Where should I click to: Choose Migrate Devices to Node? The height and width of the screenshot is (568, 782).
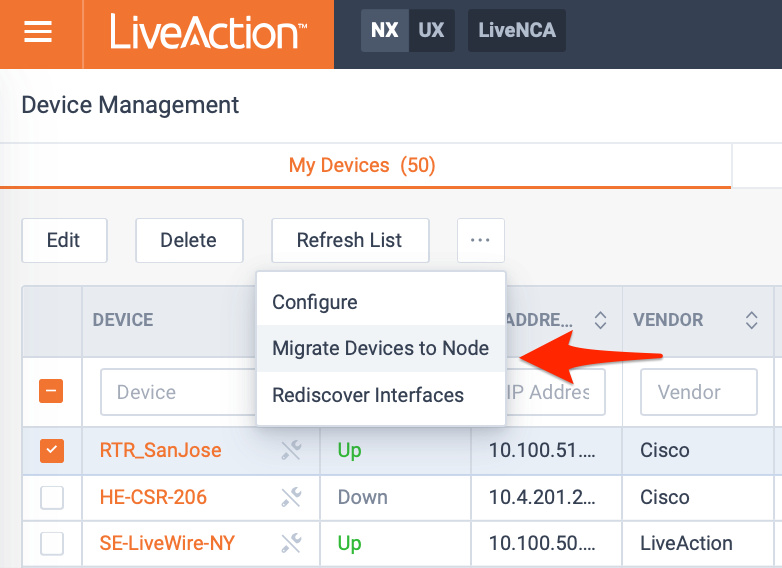tap(381, 348)
